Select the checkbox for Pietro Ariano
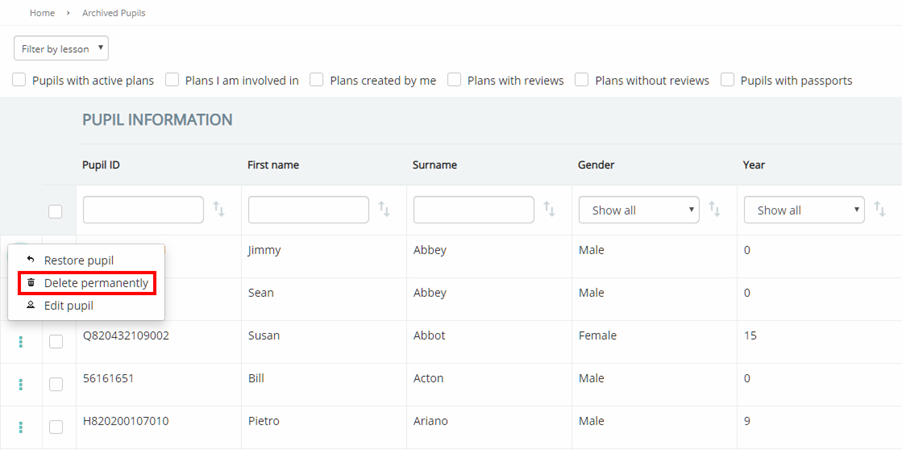 [x=56, y=427]
